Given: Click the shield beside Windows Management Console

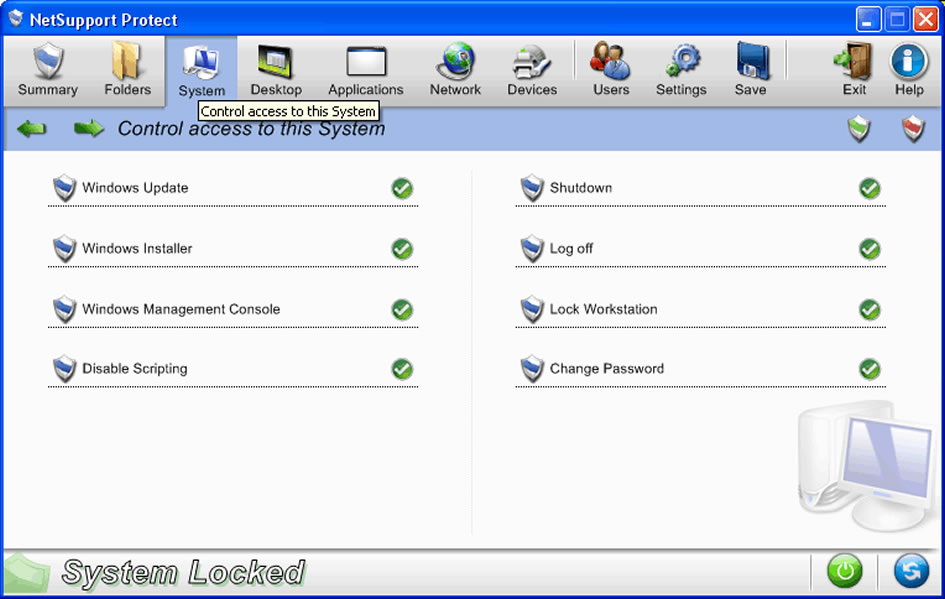Looking at the screenshot, I should [64, 309].
